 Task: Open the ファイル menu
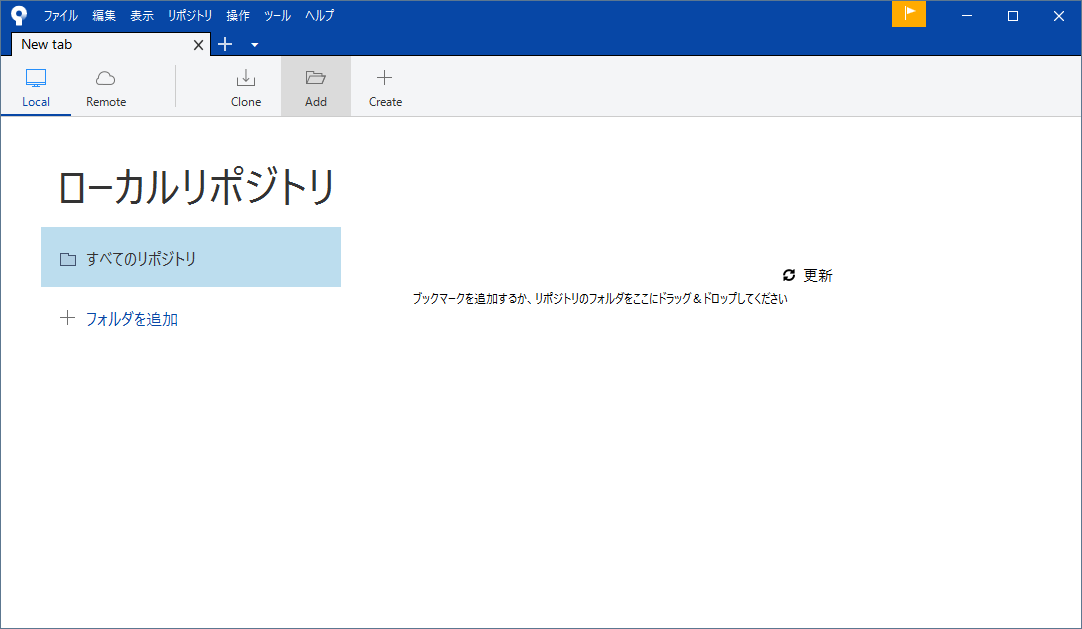[60, 15]
